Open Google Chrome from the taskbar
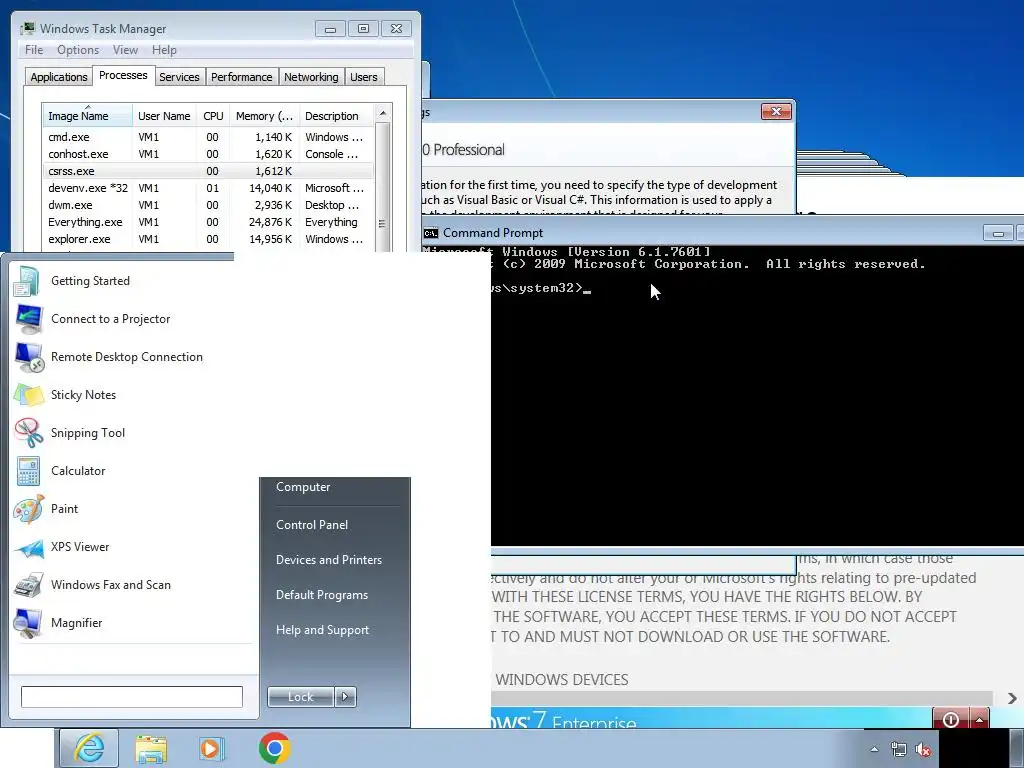 pyautogui.click(x=274, y=748)
